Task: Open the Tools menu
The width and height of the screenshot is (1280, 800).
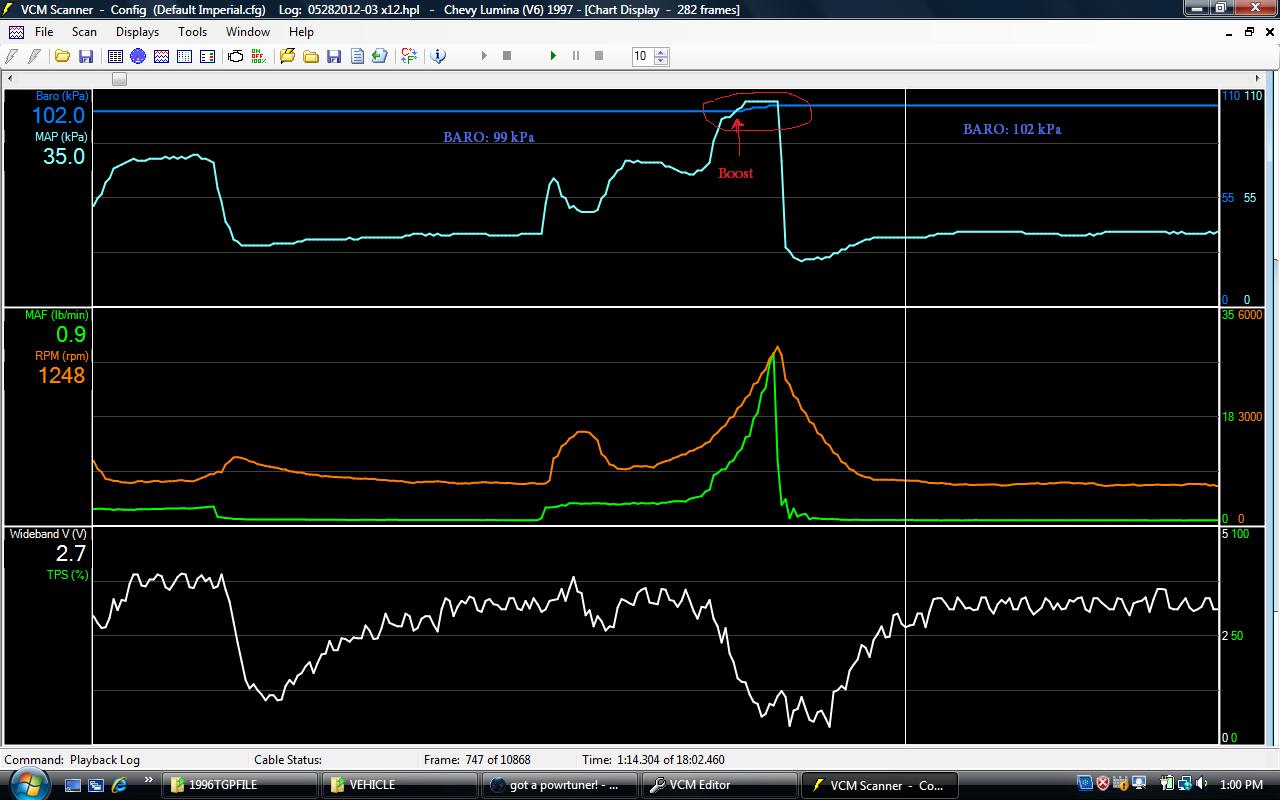Action: pyautogui.click(x=192, y=32)
